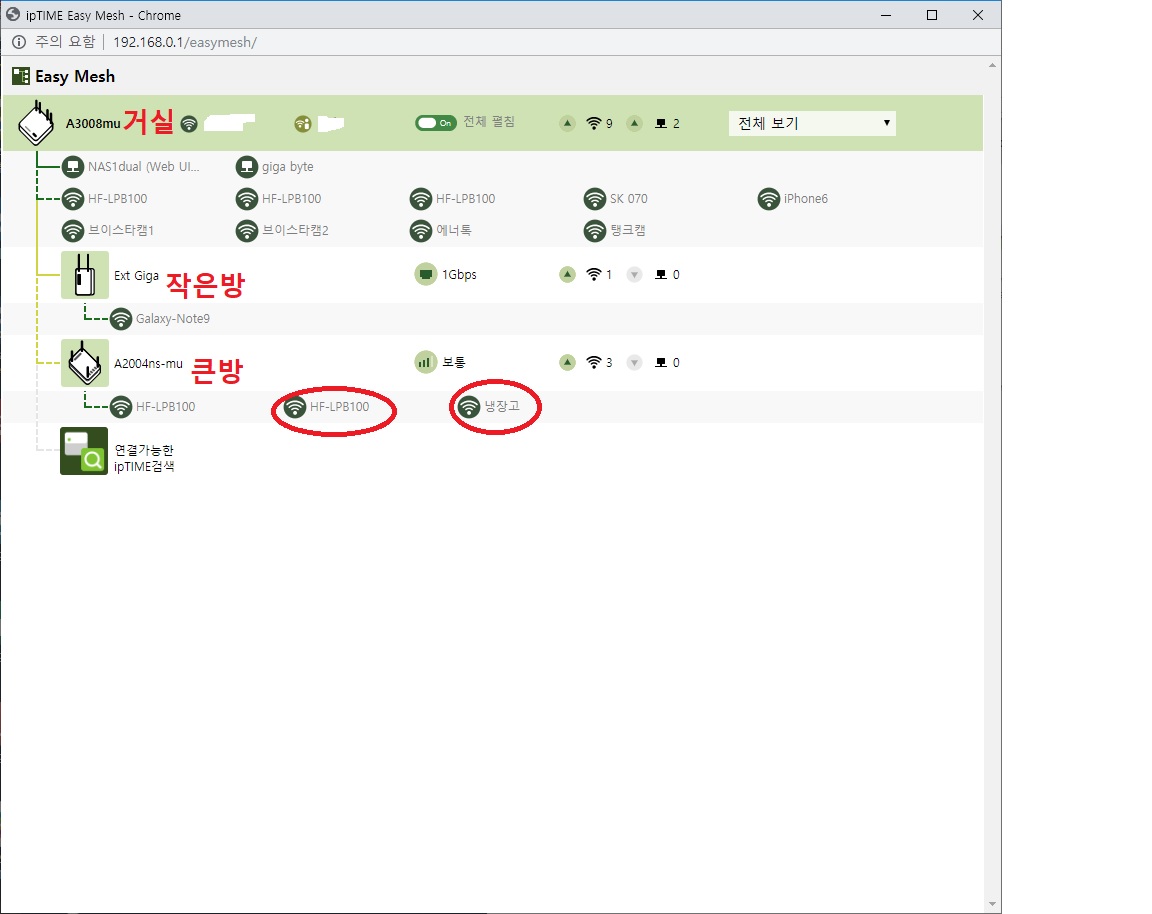Click the Wi-Fi SSID icon next to A3008mu

[189, 123]
